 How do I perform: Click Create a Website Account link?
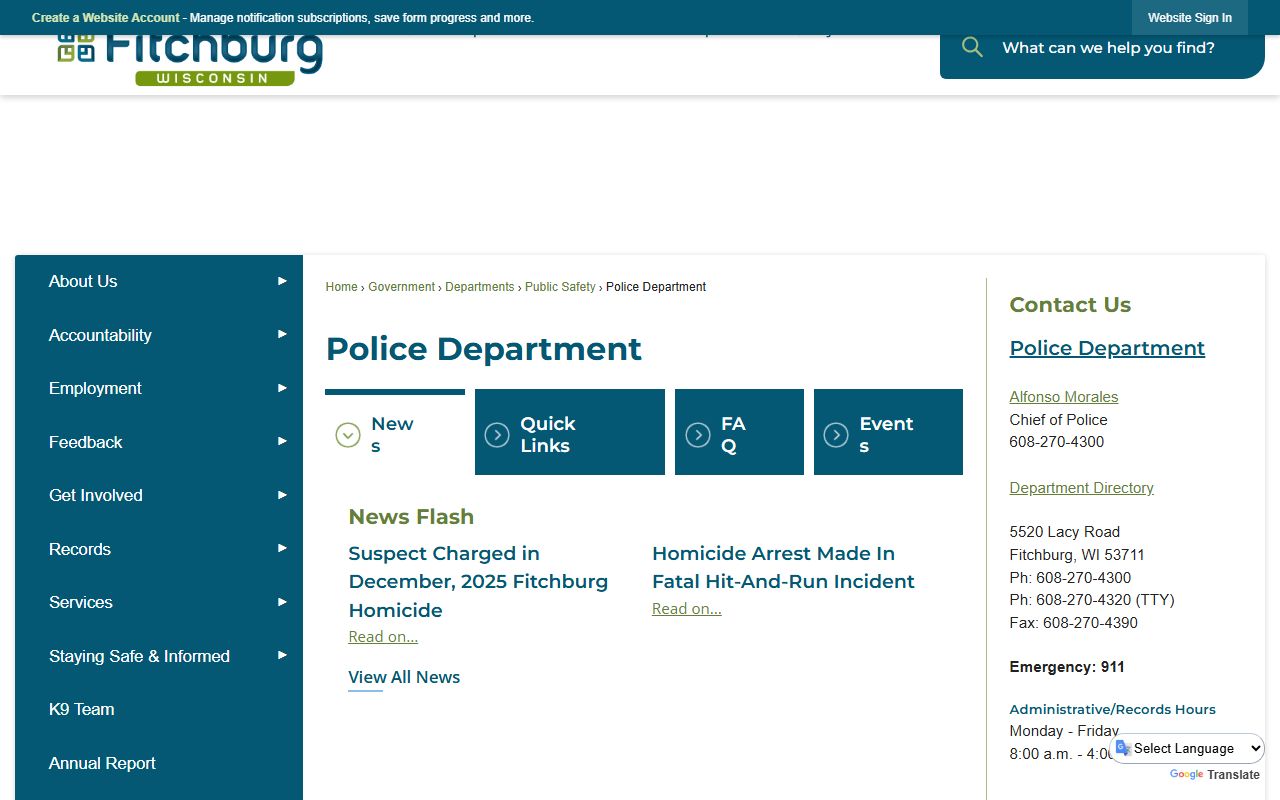click(106, 18)
